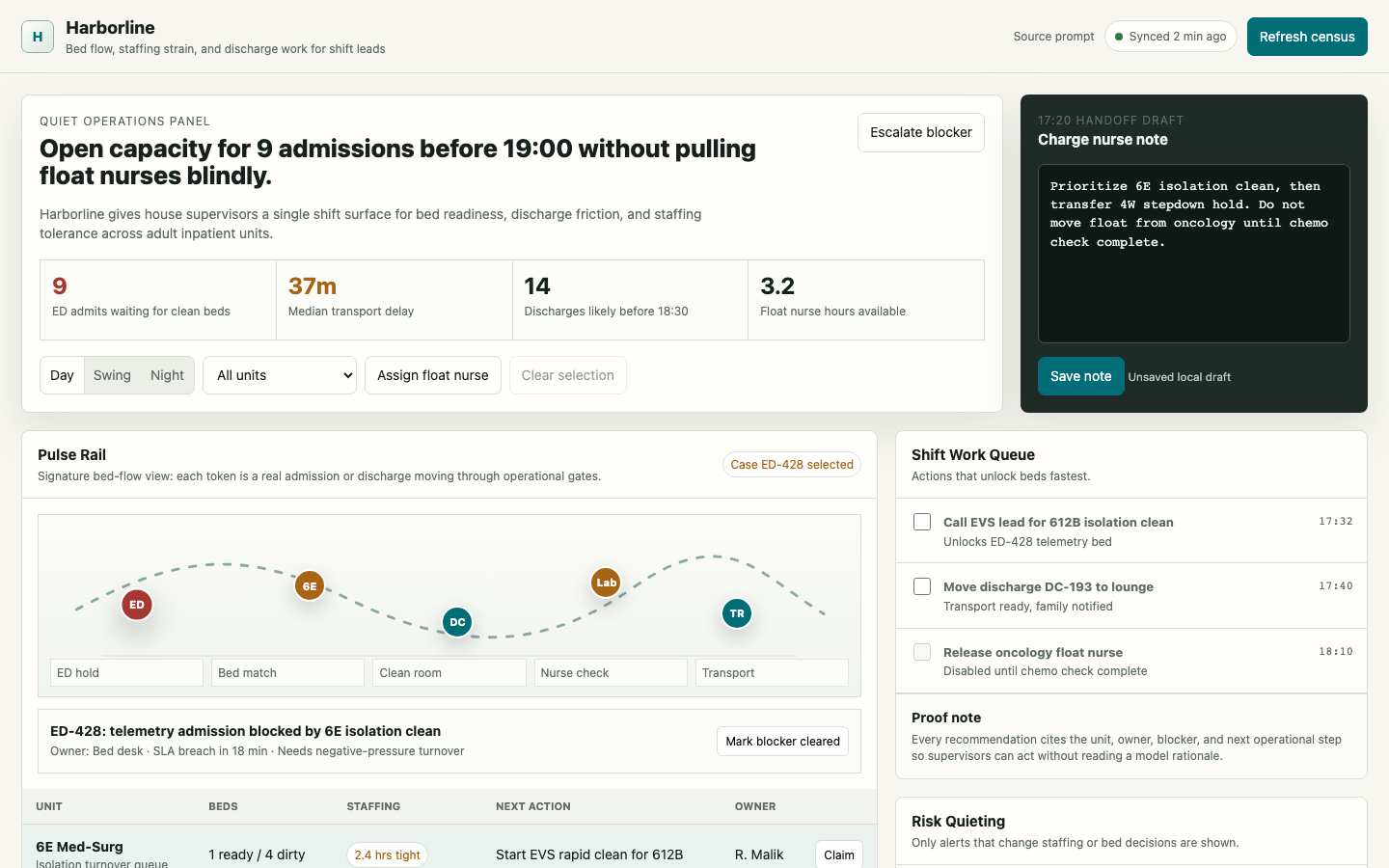1389x868 pixels.
Task: Click the Shift Work Queue heading
Action: tap(973, 454)
